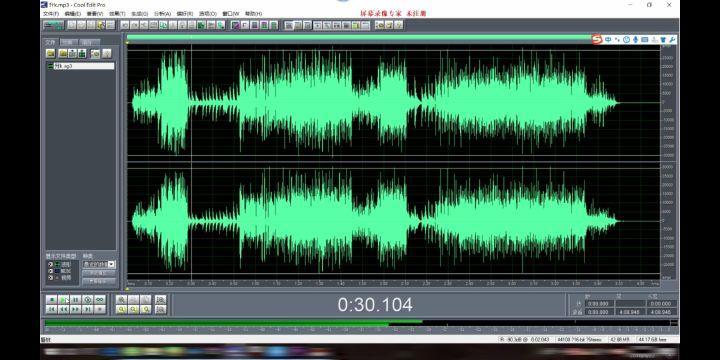The width and height of the screenshot is (720, 360).
Task: Stop playback with the Stop button
Action: (x=52, y=300)
